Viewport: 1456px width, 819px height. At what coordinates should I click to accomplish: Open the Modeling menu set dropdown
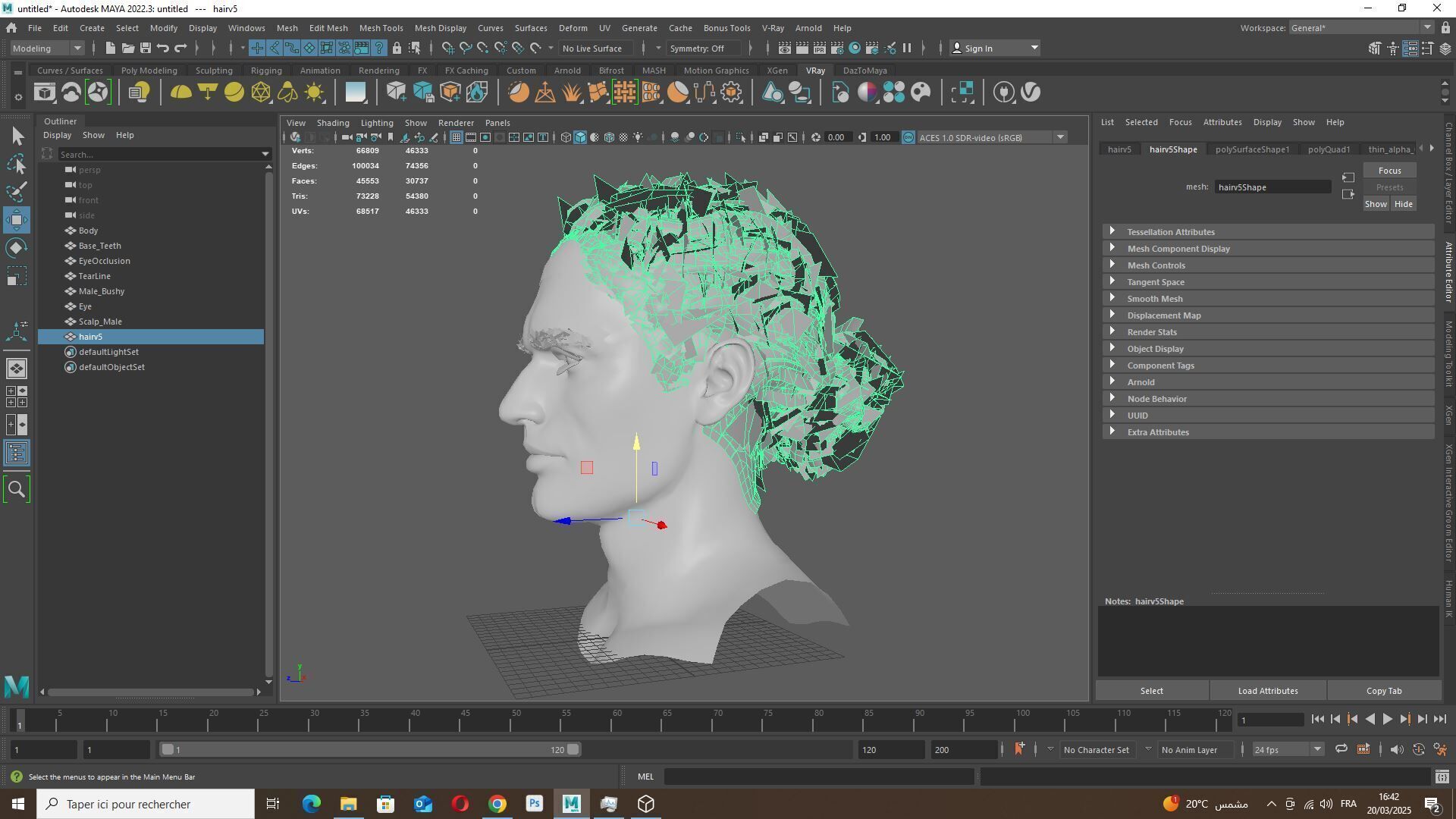coord(47,48)
